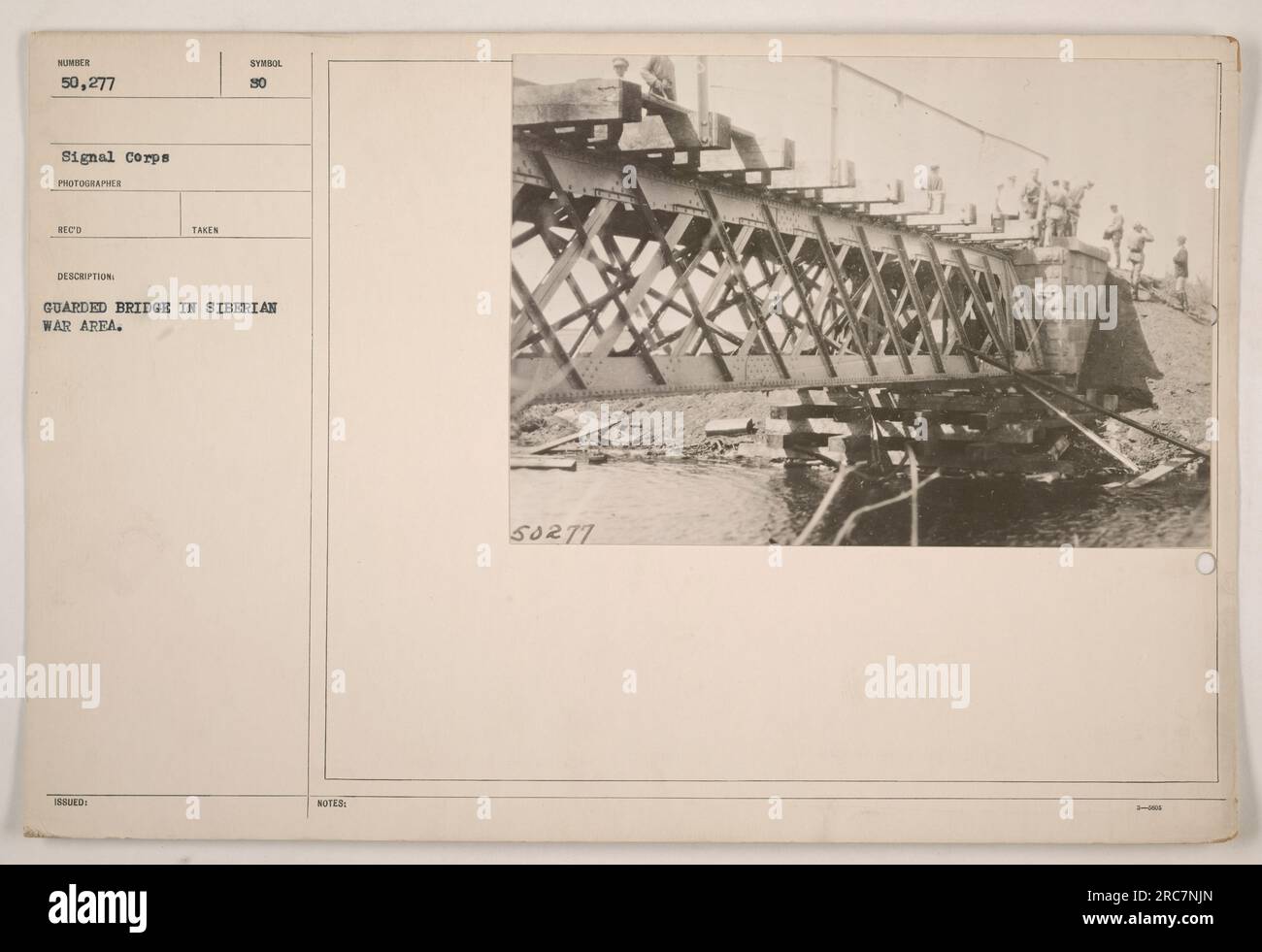This screenshot has height=952, width=1262.
Task: Click the NUMBER header label
Action: (74, 63)
